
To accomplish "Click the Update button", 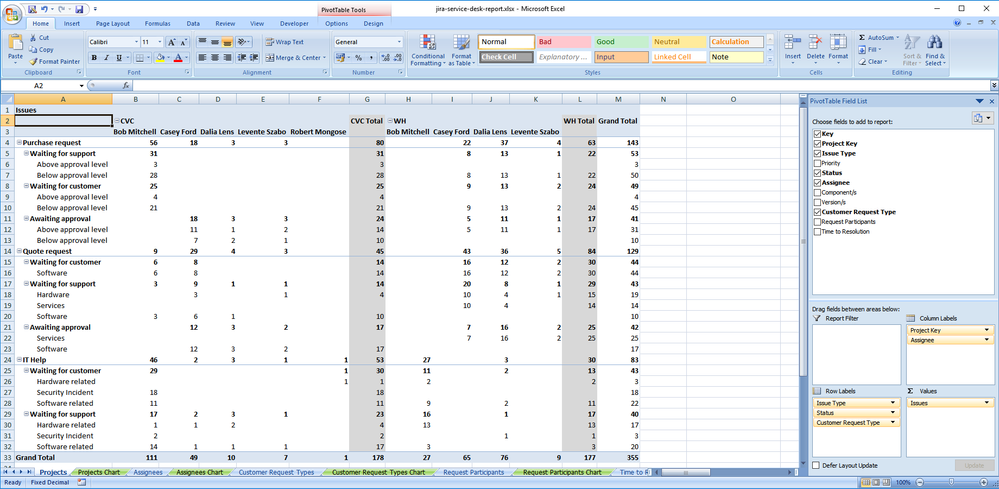I will (974, 465).
